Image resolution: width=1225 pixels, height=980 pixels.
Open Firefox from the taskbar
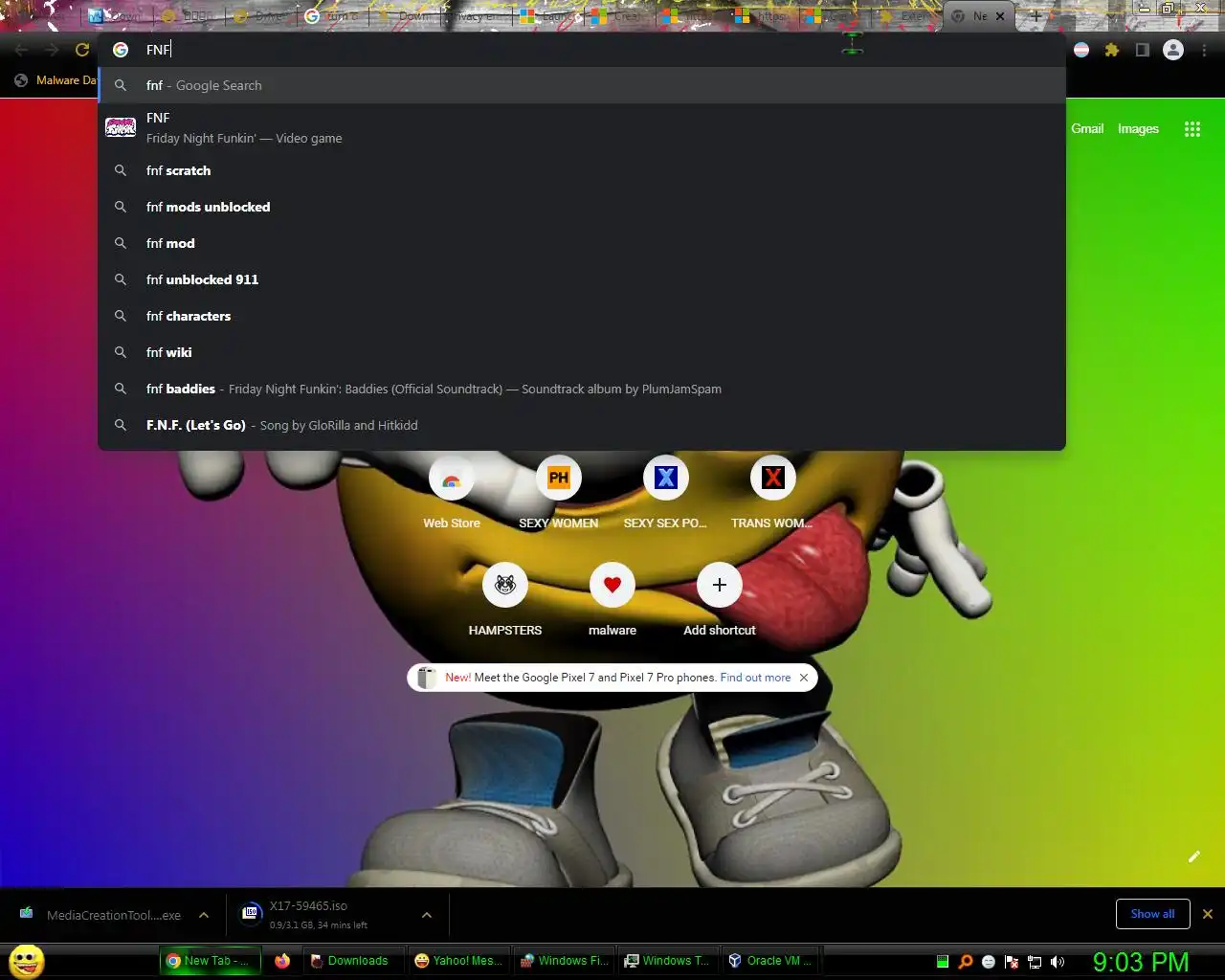(282, 961)
